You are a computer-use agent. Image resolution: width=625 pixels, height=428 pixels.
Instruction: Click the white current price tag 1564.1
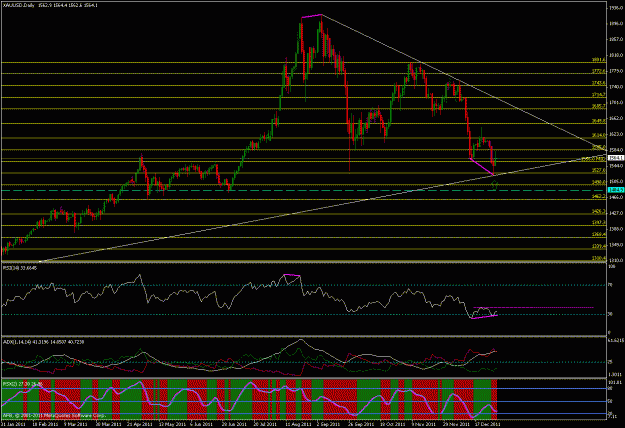(x=616, y=158)
